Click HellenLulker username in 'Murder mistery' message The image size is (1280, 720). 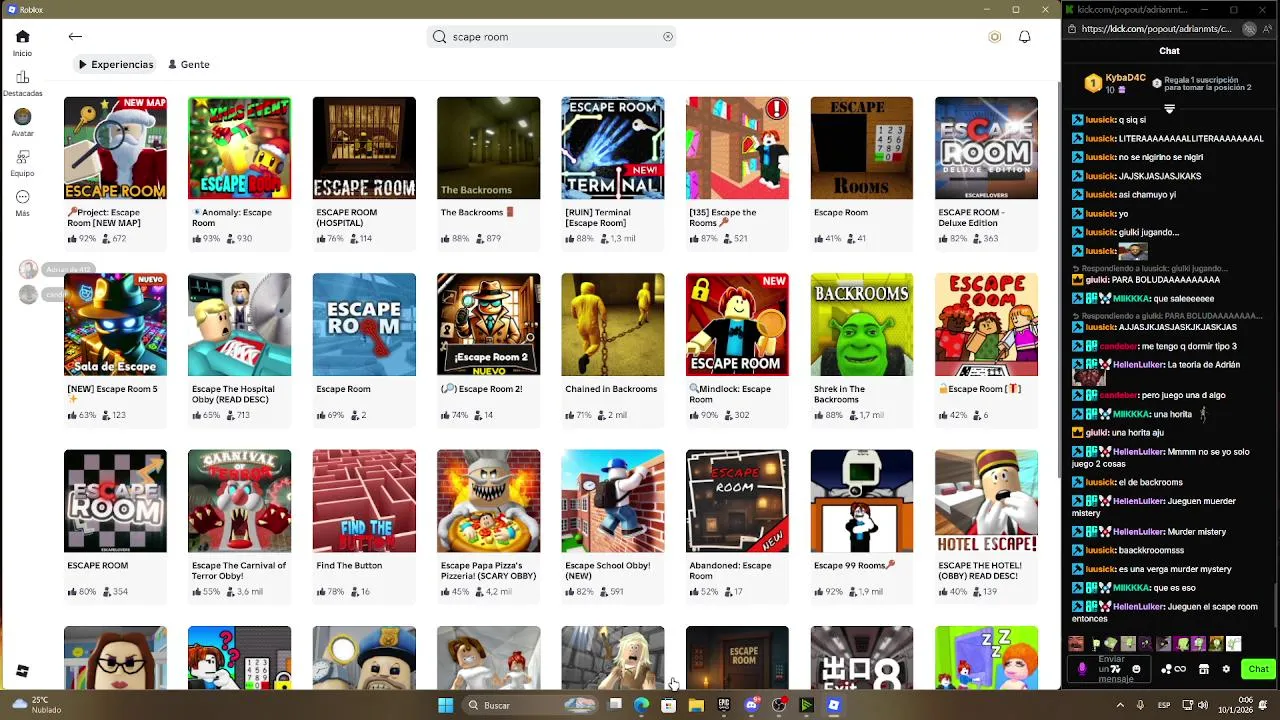pos(1138,531)
